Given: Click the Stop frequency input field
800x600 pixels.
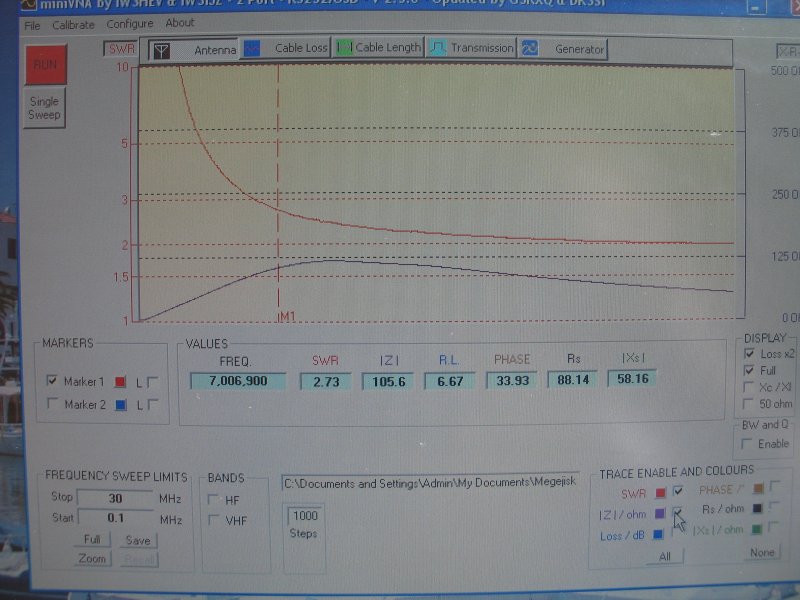Looking at the screenshot, I should click(115, 498).
